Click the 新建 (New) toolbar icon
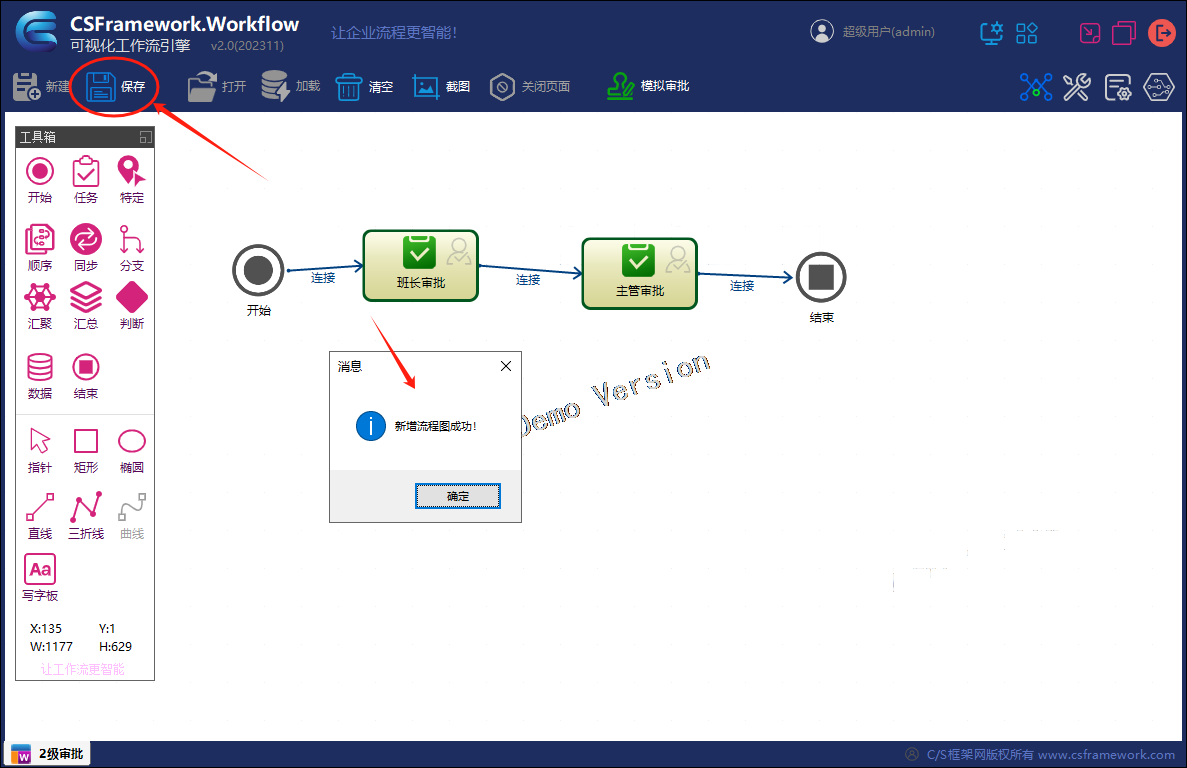This screenshot has height=768, width=1187. click(x=26, y=86)
